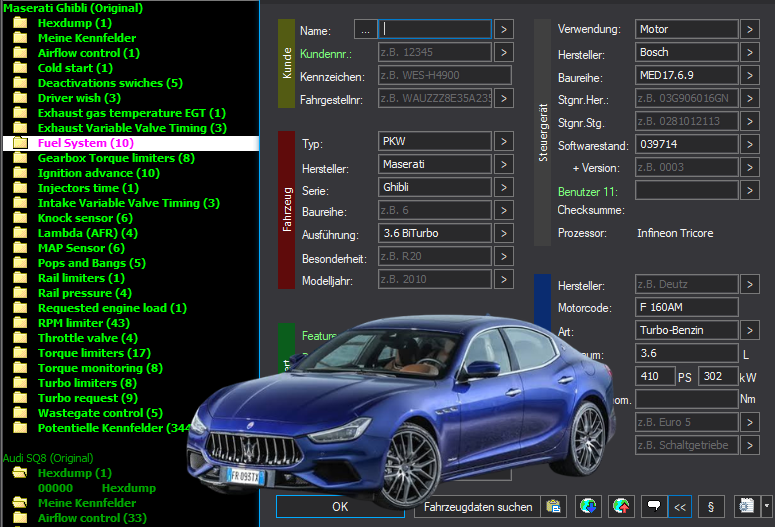
Task: Select Exhaust gas temperature EGT (1)
Action: (132, 113)
